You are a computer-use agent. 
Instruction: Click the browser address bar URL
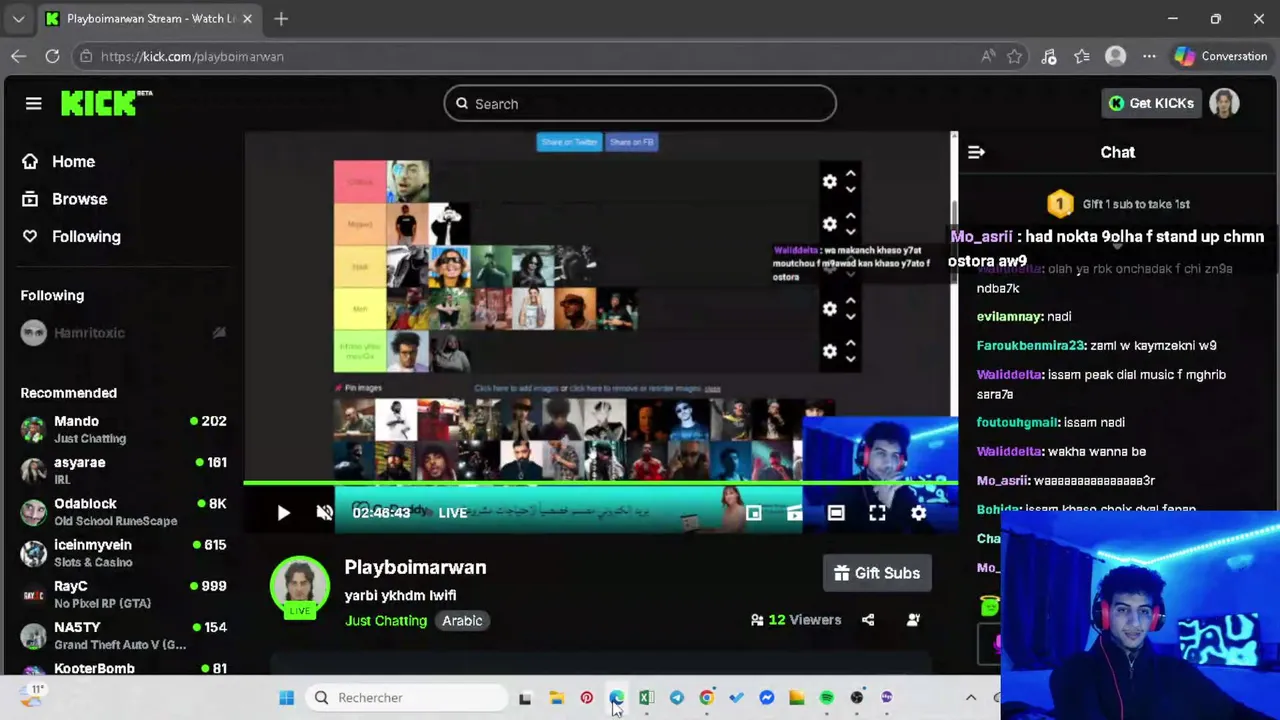pos(192,57)
